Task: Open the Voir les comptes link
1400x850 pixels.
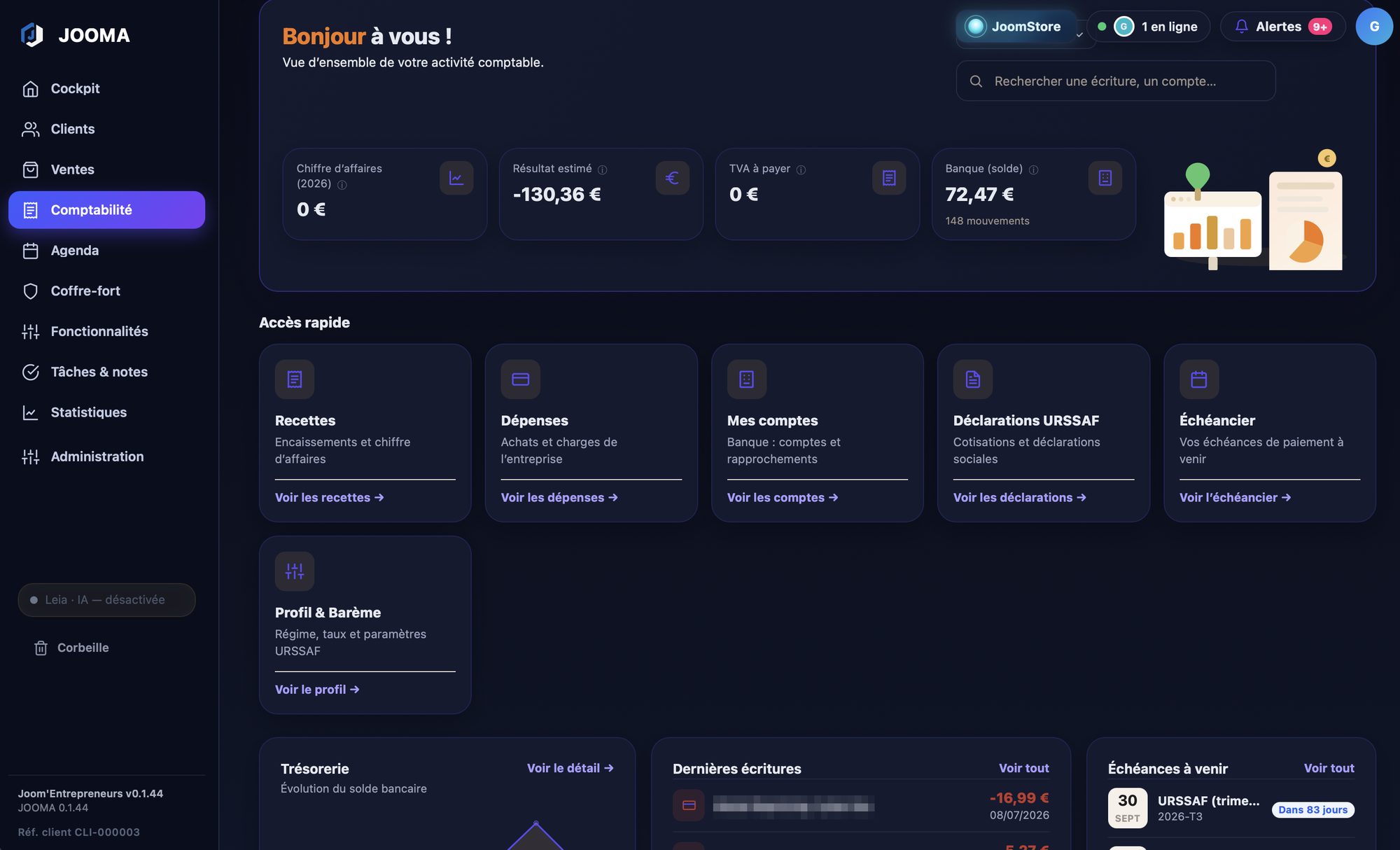Action: pos(783,498)
